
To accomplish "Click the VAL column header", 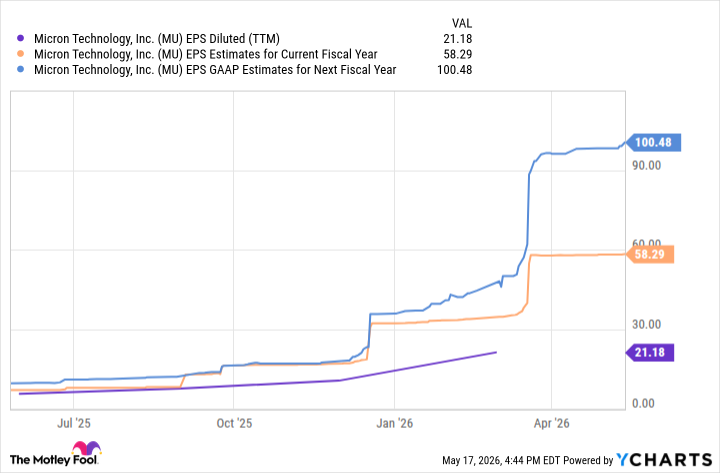I will 461,23.
